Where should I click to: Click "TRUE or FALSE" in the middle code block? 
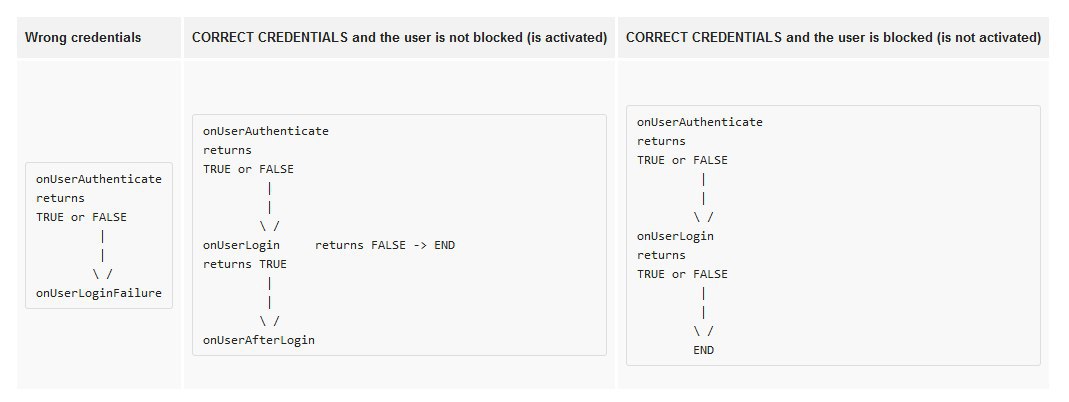249,169
